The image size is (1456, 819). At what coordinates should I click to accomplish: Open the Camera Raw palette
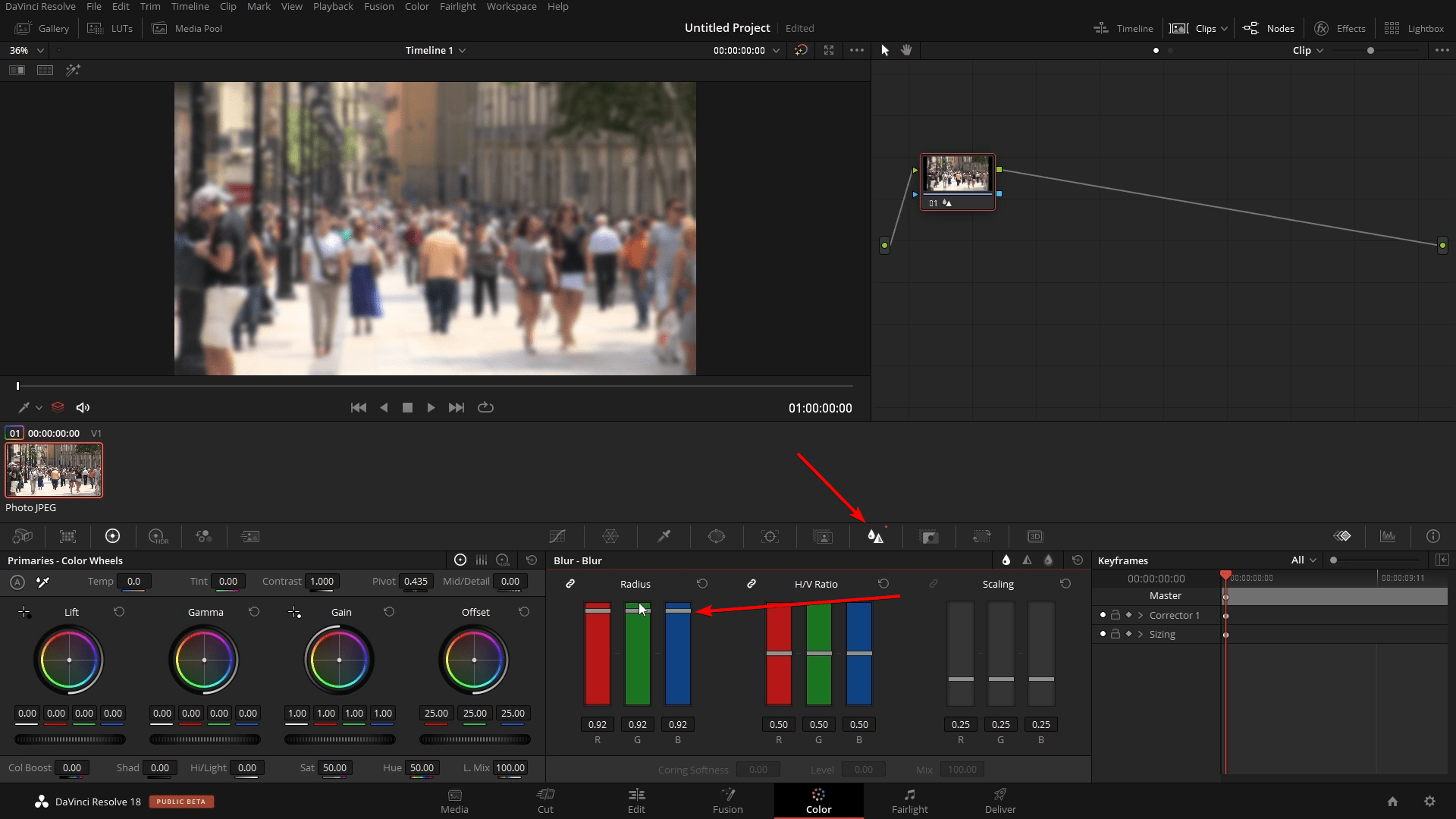pyautogui.click(x=23, y=536)
